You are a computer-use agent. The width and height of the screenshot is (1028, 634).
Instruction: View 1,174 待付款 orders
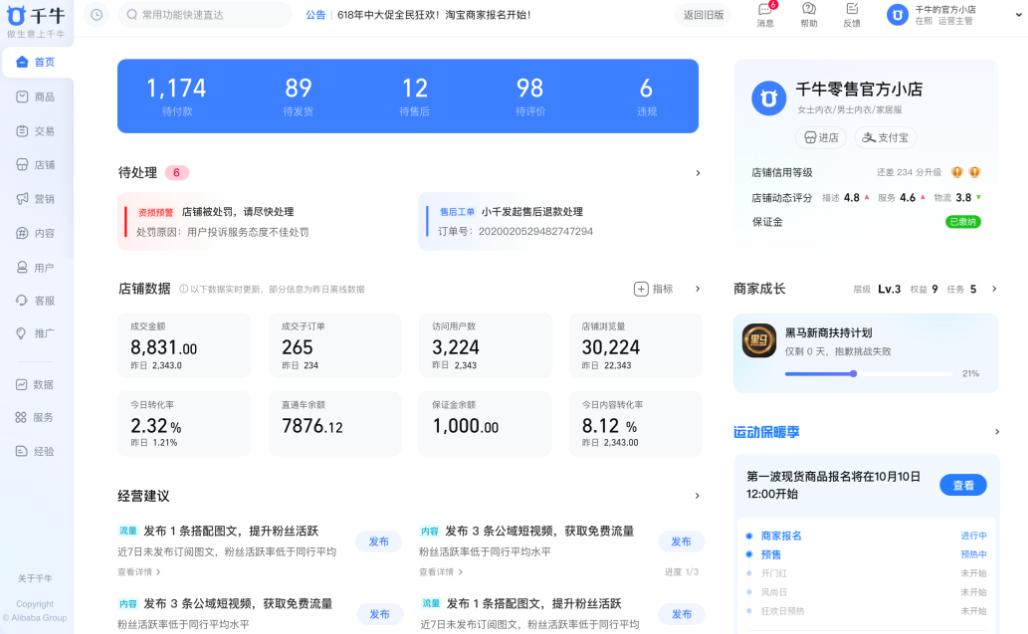point(176,96)
